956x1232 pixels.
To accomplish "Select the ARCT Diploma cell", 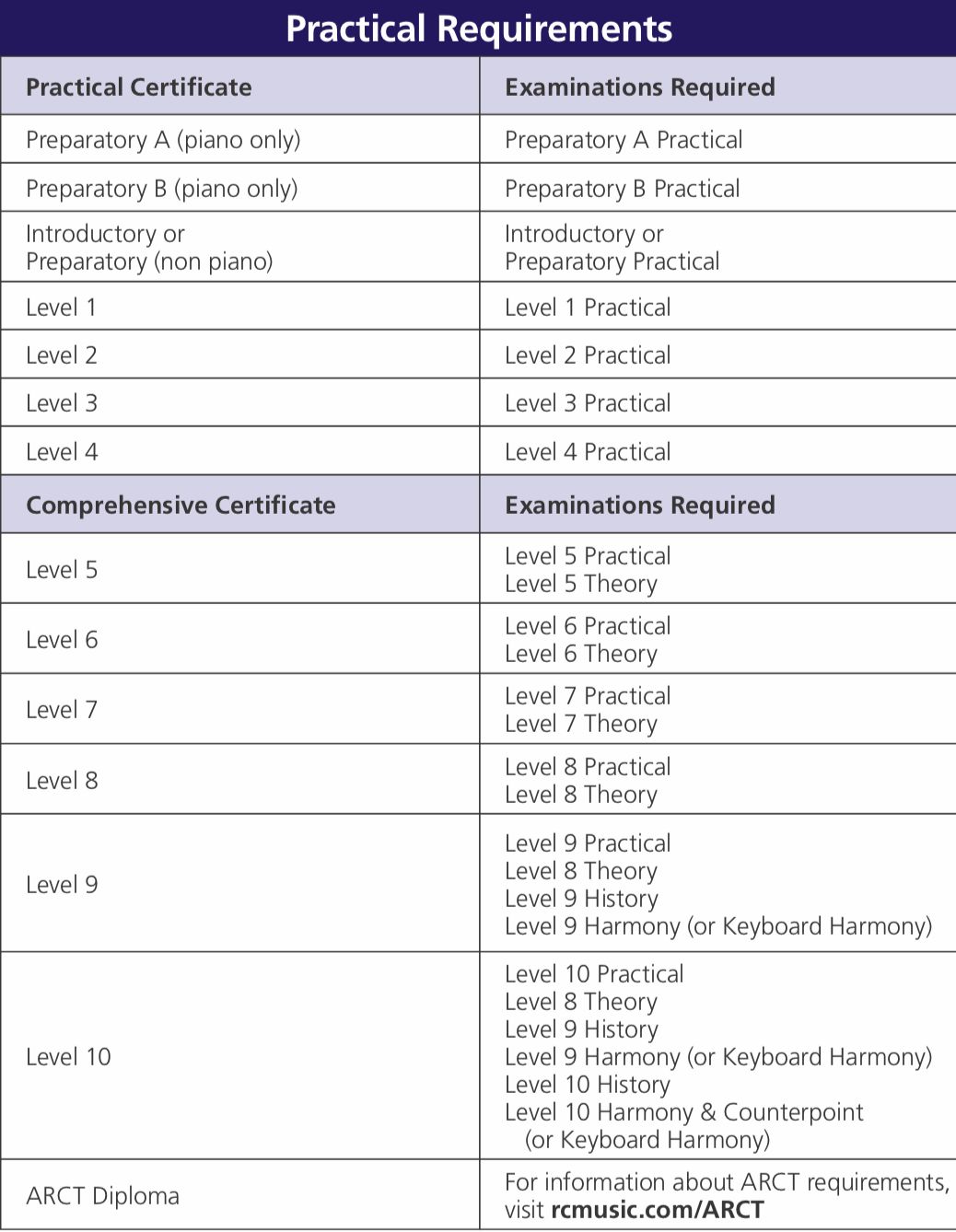I will pos(239,1195).
